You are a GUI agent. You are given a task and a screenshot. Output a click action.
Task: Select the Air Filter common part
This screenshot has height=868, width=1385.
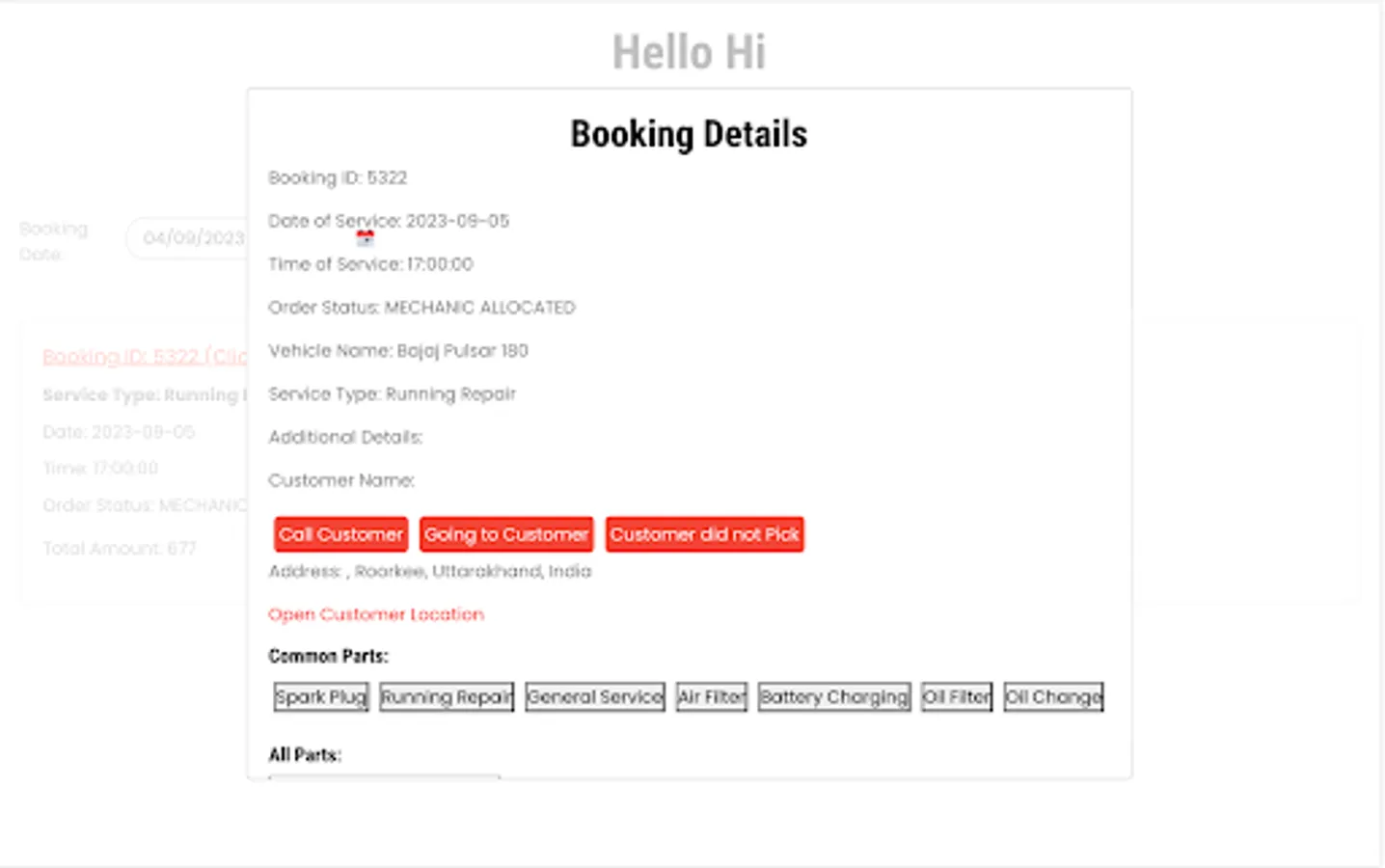coord(711,696)
